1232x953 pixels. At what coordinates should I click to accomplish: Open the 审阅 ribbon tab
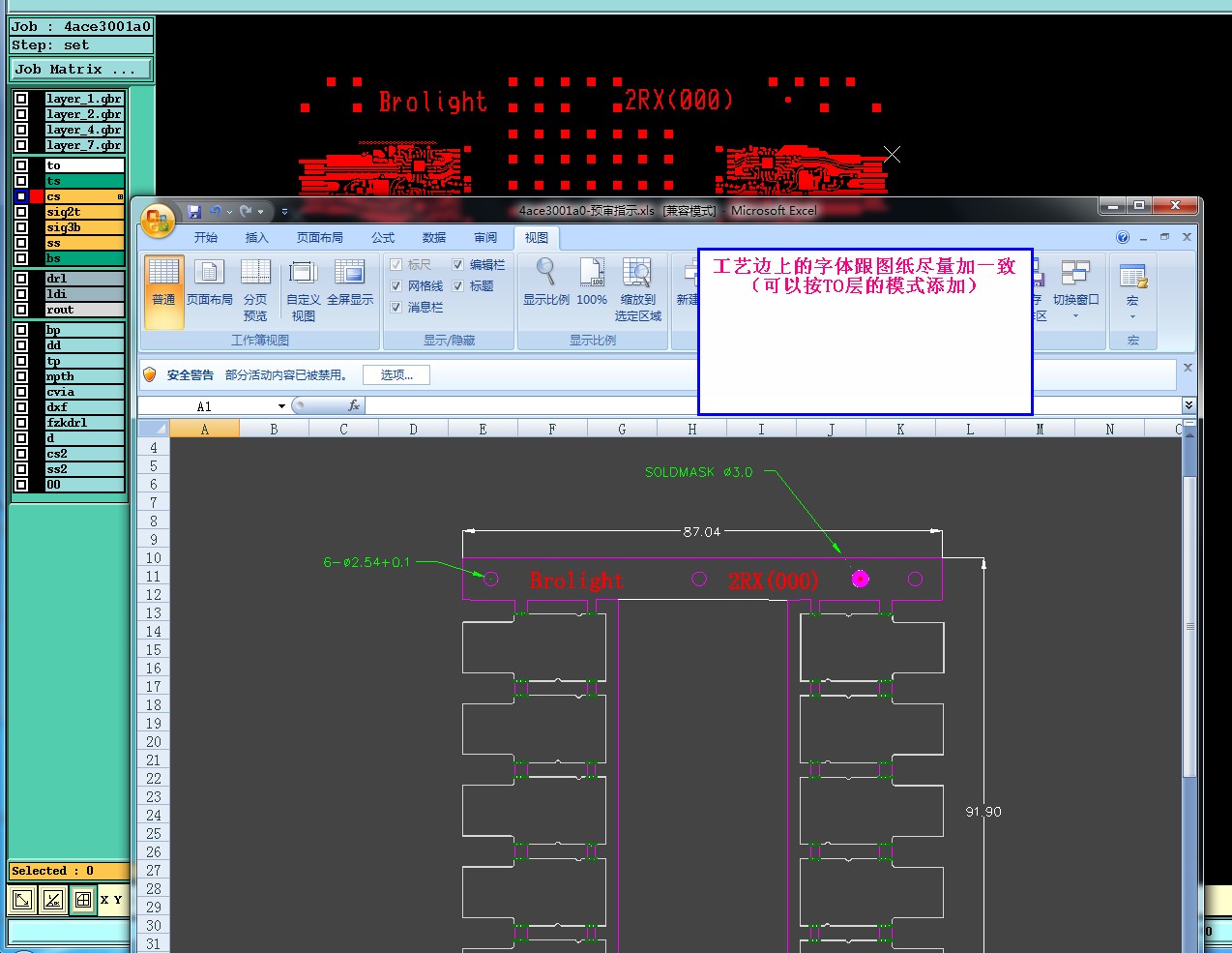click(485, 238)
